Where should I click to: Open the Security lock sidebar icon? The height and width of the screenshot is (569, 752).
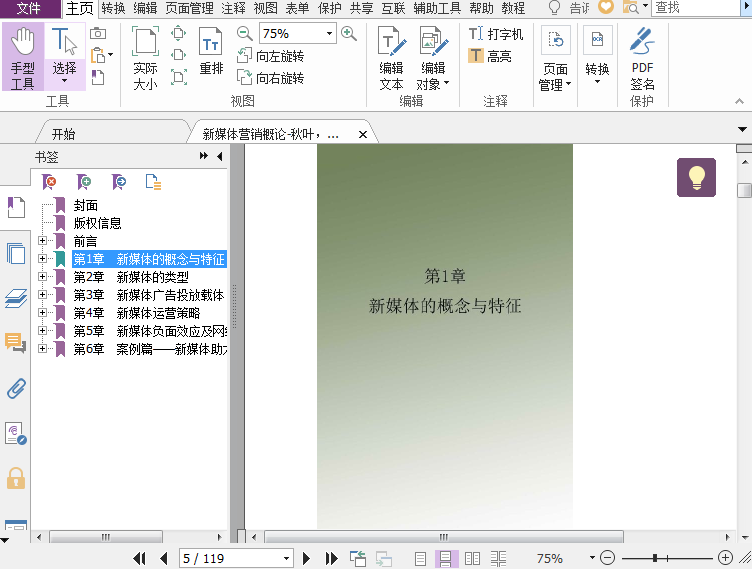(x=16, y=478)
